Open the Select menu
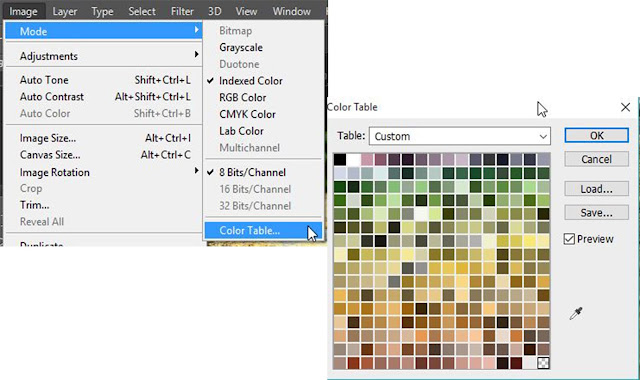The image size is (640, 380). [142, 11]
